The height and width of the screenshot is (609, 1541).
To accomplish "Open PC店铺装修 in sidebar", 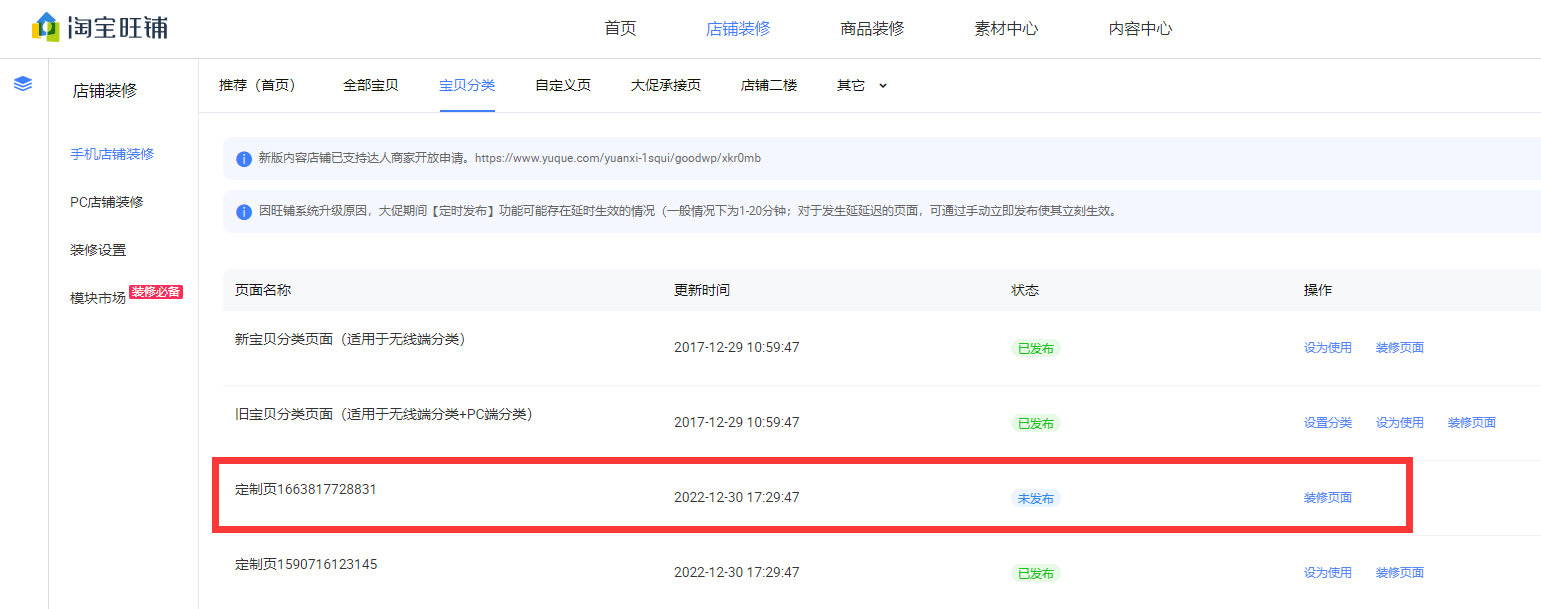I will 107,202.
